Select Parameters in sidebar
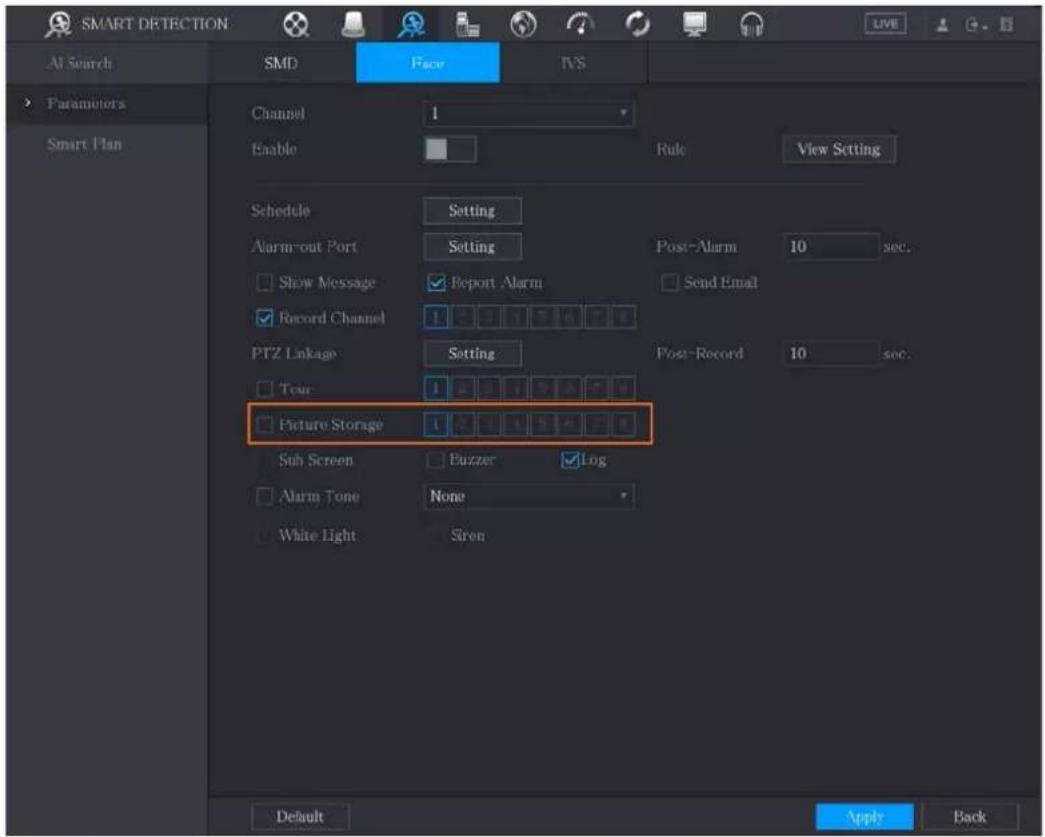This screenshot has height=837, width=1045. pos(86,103)
